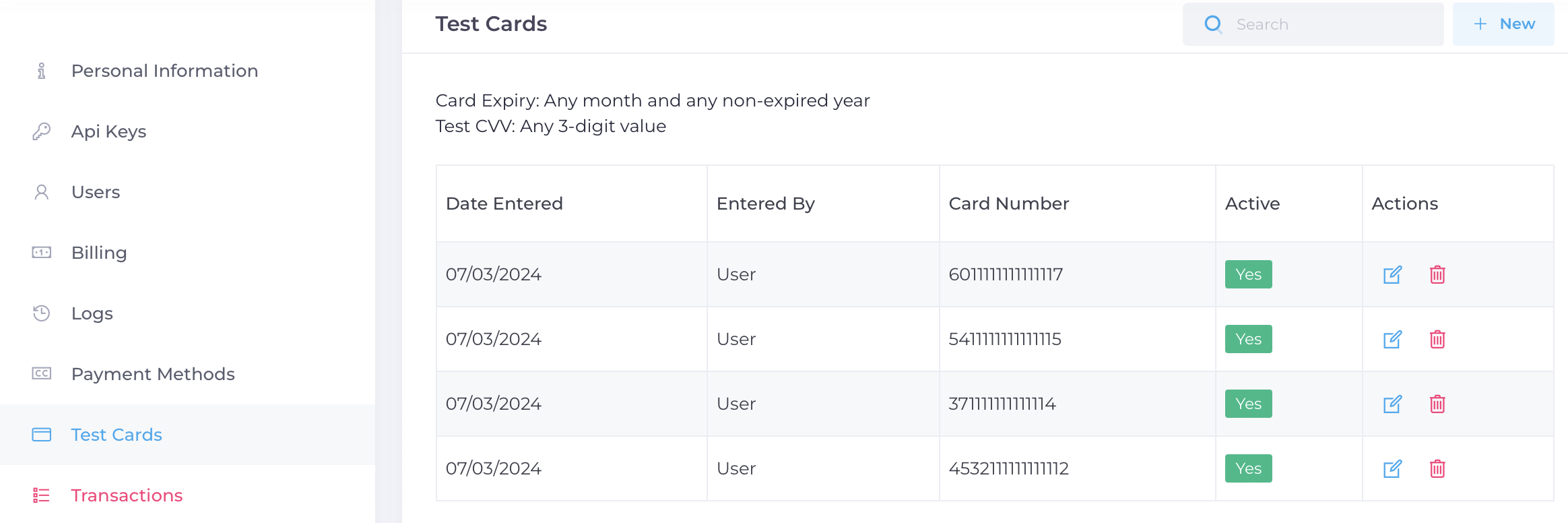Edit the 4532 test card row
This screenshot has height=523, width=1568.
pyautogui.click(x=1392, y=468)
